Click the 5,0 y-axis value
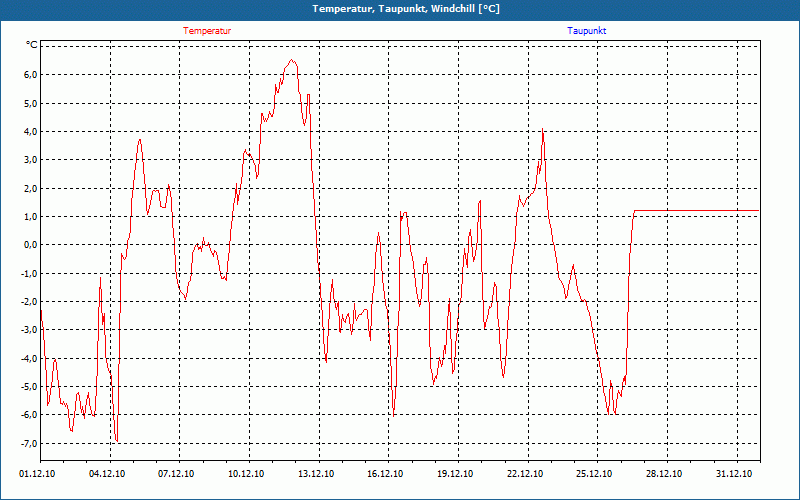Image resolution: width=800 pixels, height=500 pixels. tap(30, 103)
